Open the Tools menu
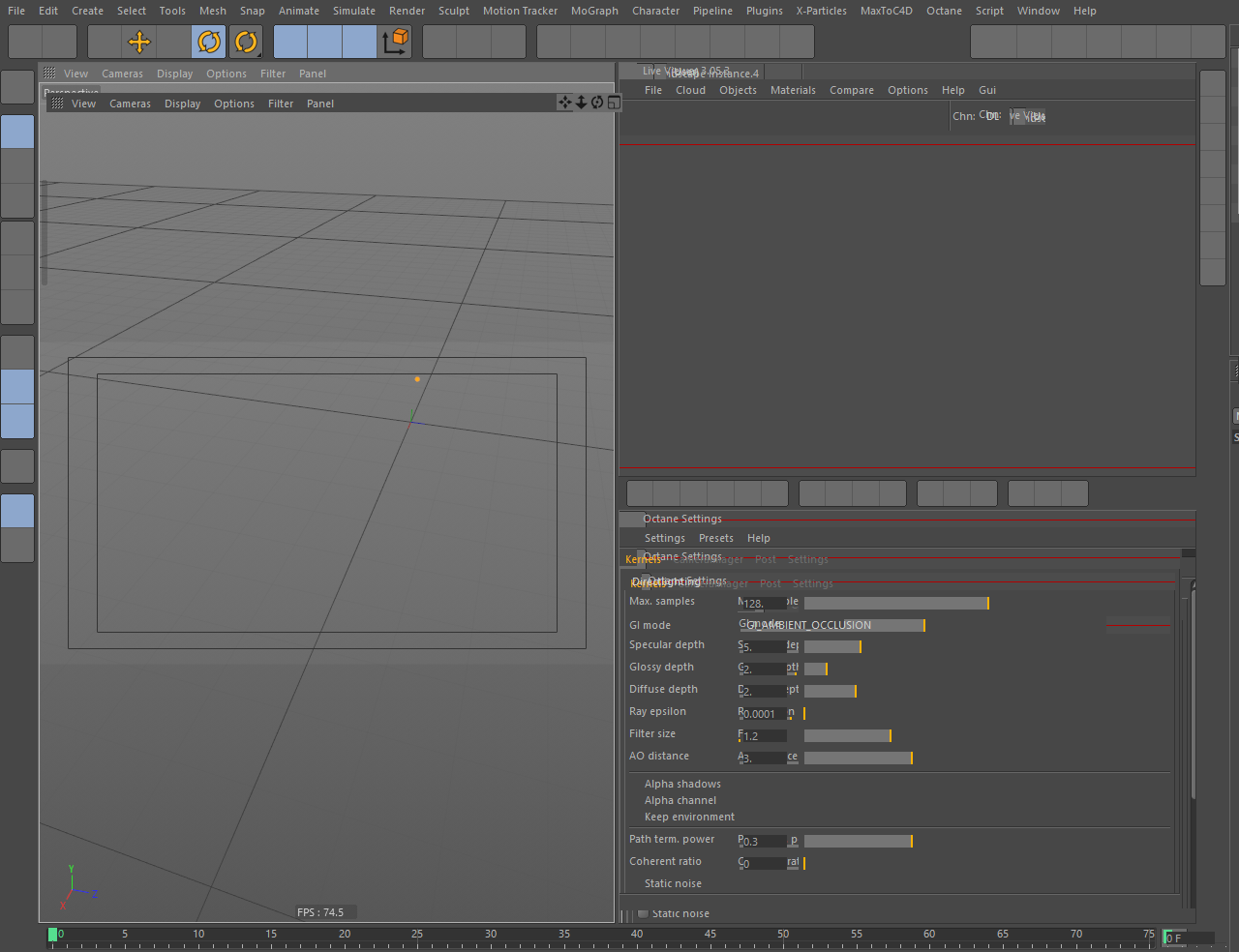Screen dimensions: 1239x952 coord(172,11)
